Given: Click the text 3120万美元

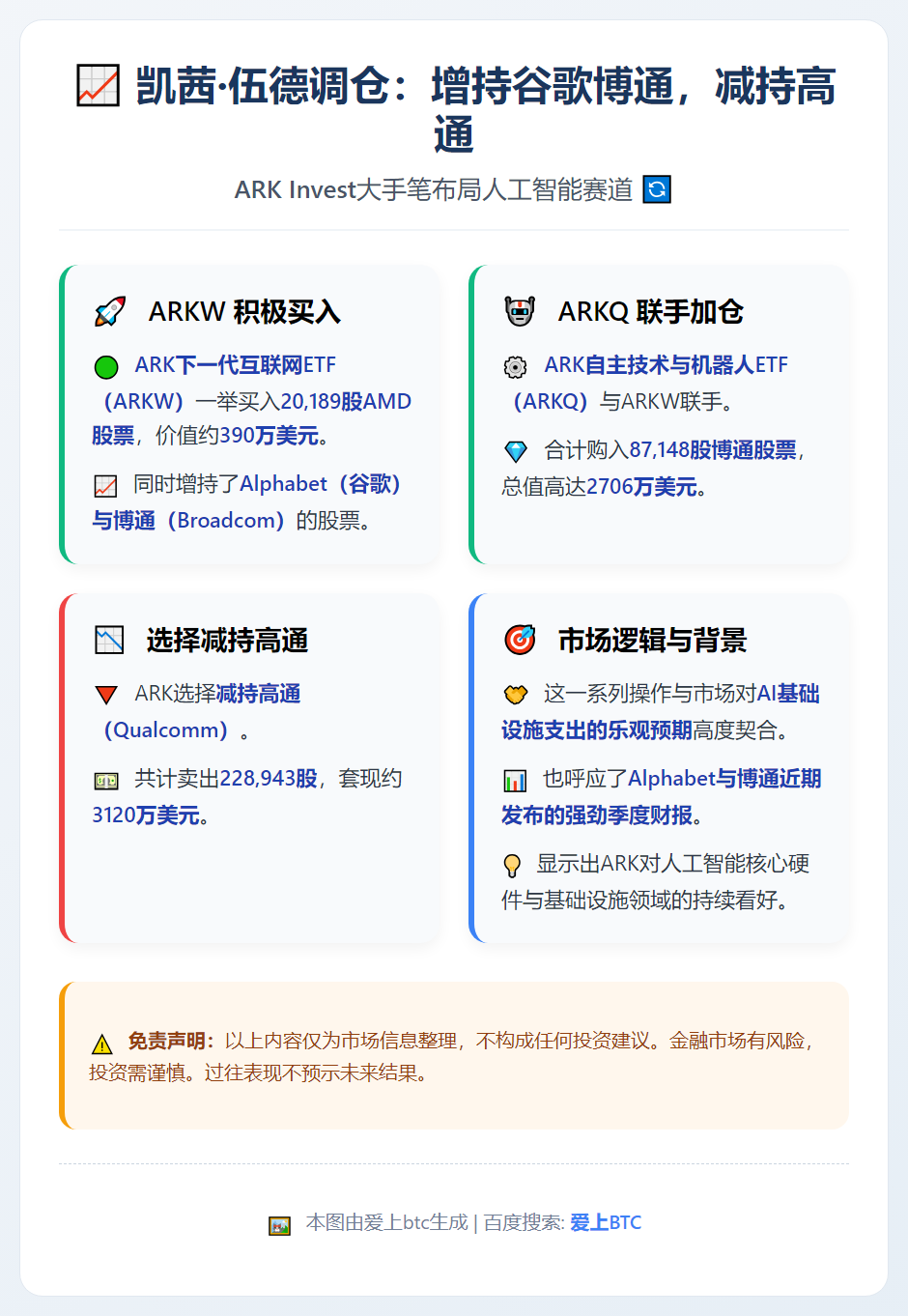Looking at the screenshot, I should pos(146,815).
